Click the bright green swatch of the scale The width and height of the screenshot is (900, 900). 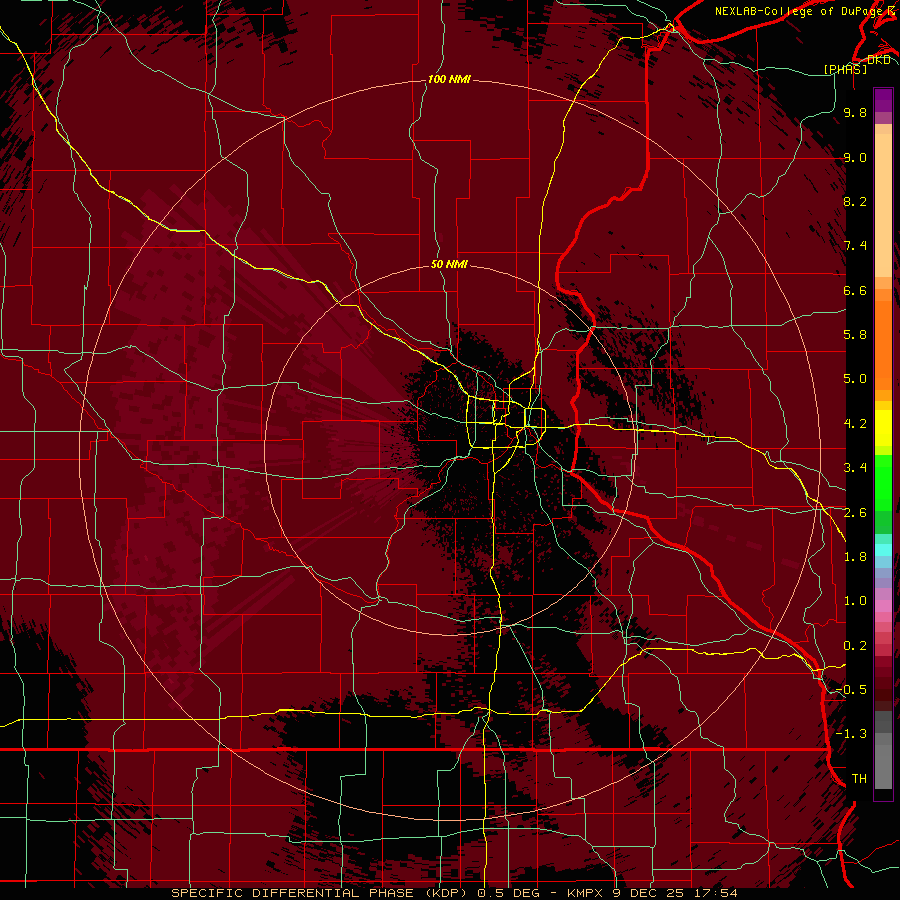[x=883, y=481]
